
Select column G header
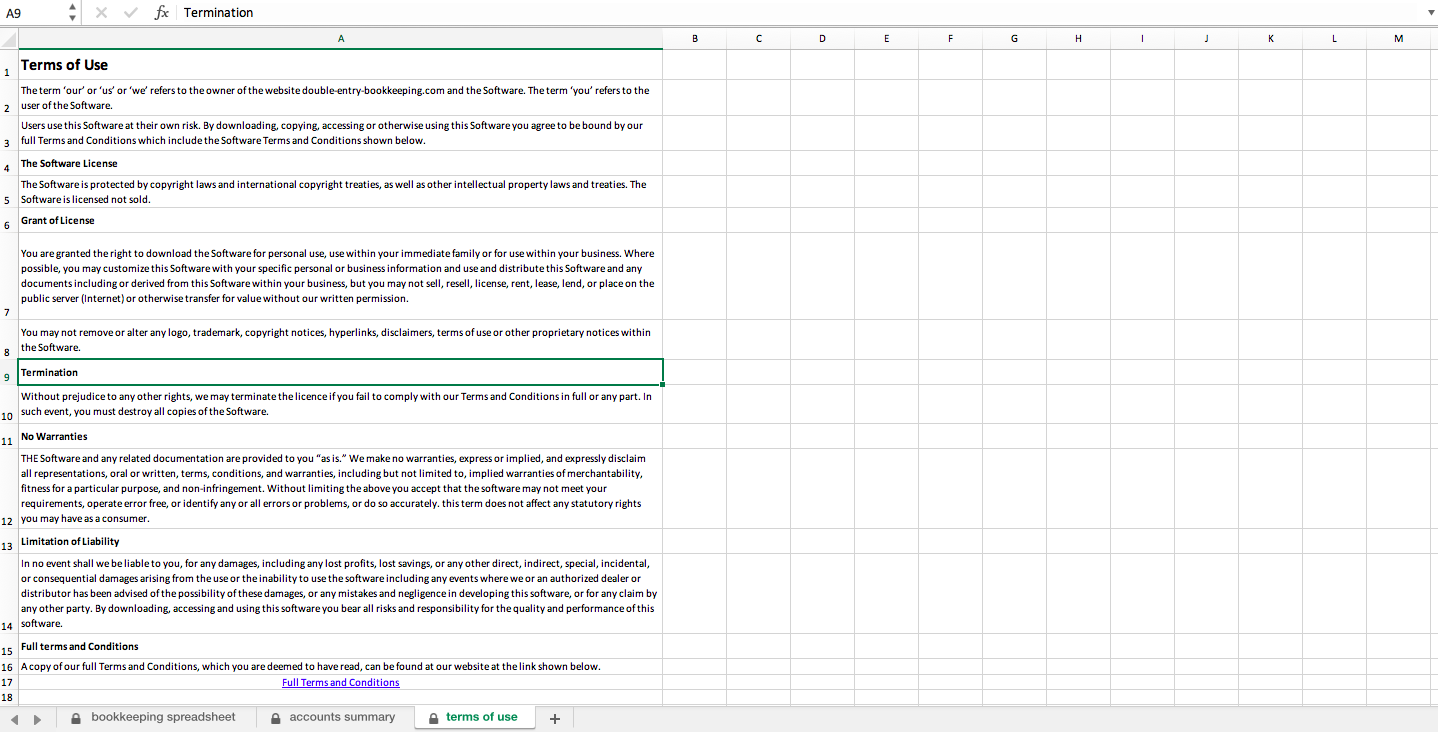[x=1015, y=39]
